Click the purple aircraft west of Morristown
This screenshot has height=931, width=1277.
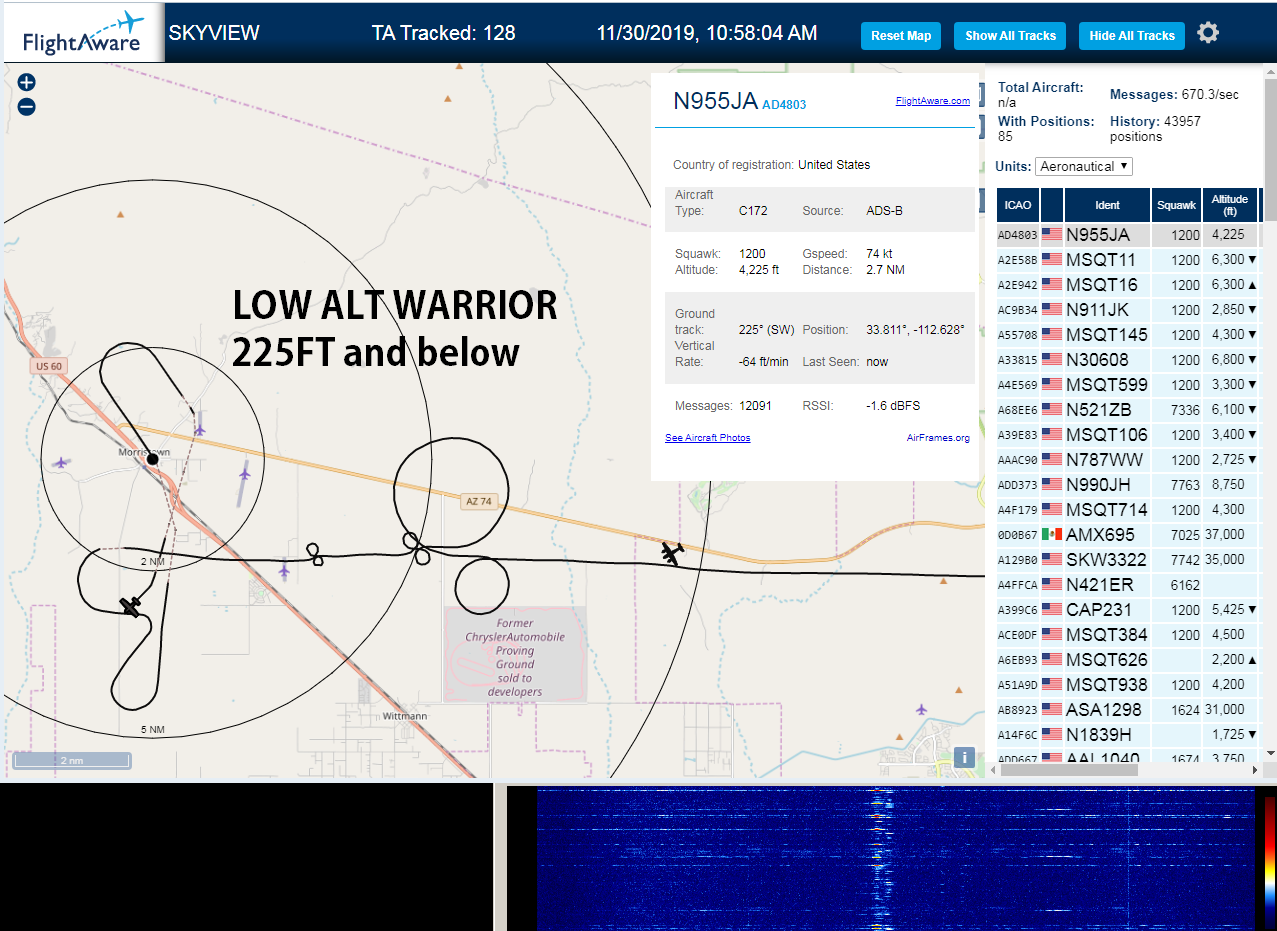pos(62,462)
